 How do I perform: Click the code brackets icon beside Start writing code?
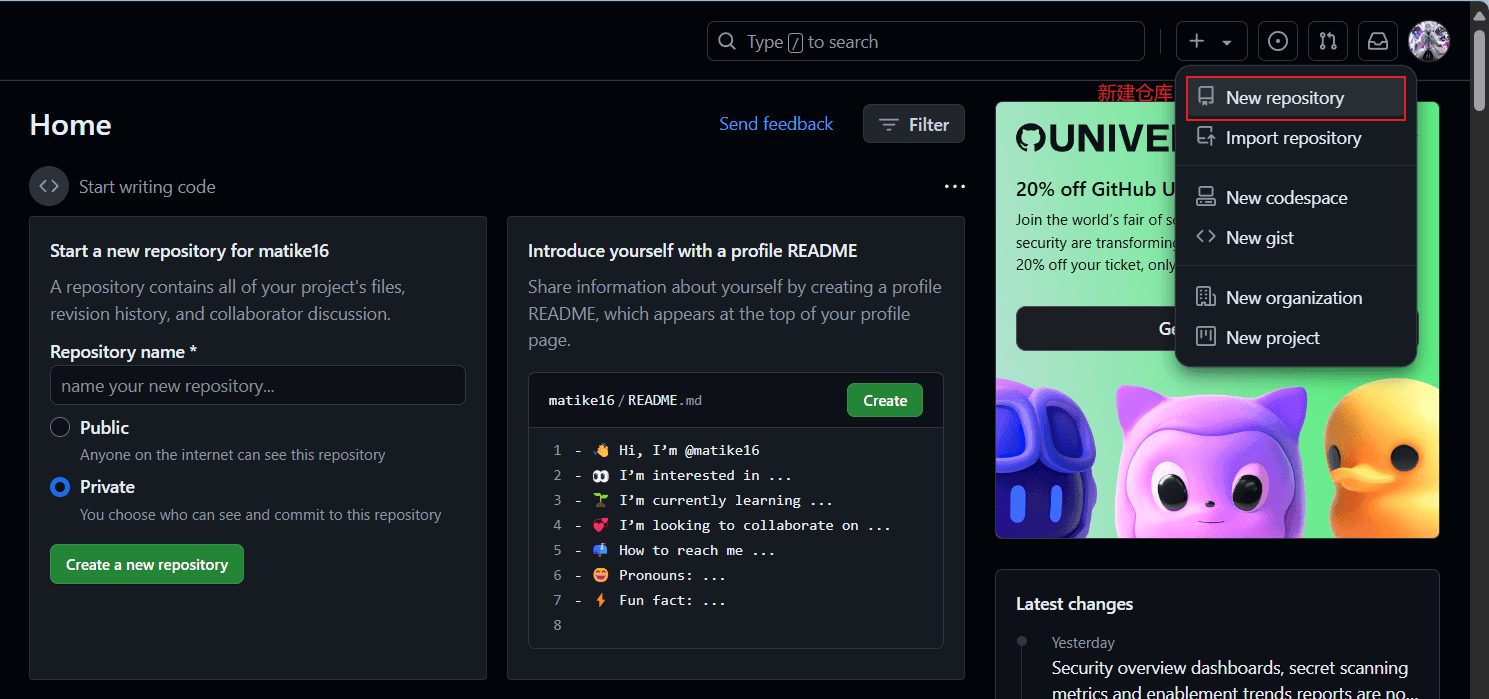49,186
